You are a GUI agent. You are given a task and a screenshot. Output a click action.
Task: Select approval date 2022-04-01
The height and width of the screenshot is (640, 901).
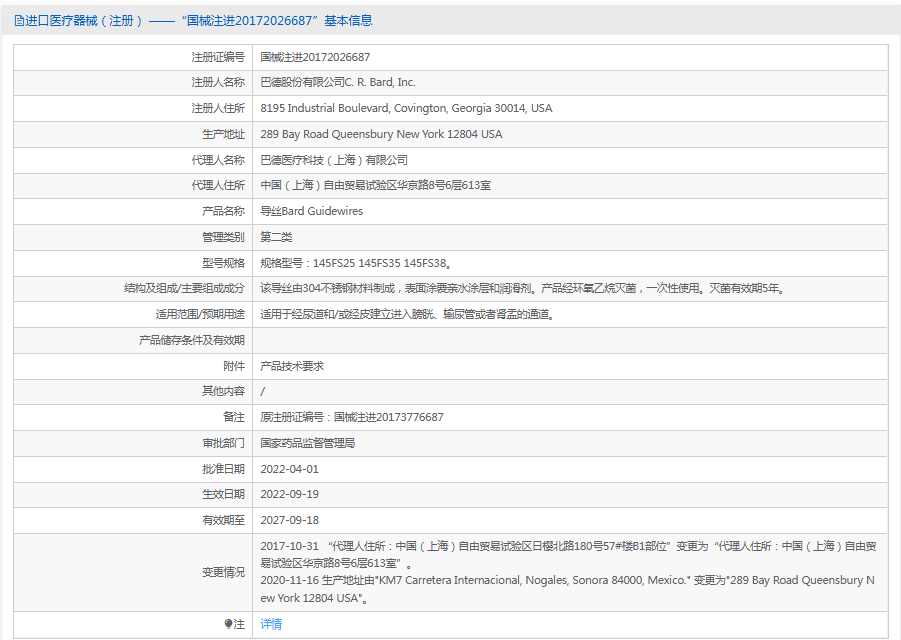point(290,469)
